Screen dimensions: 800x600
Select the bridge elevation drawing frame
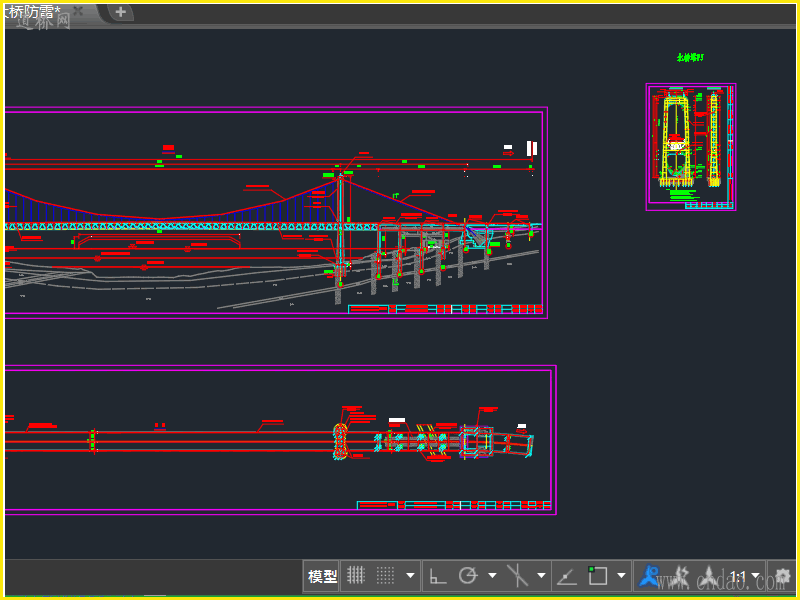coord(276,213)
